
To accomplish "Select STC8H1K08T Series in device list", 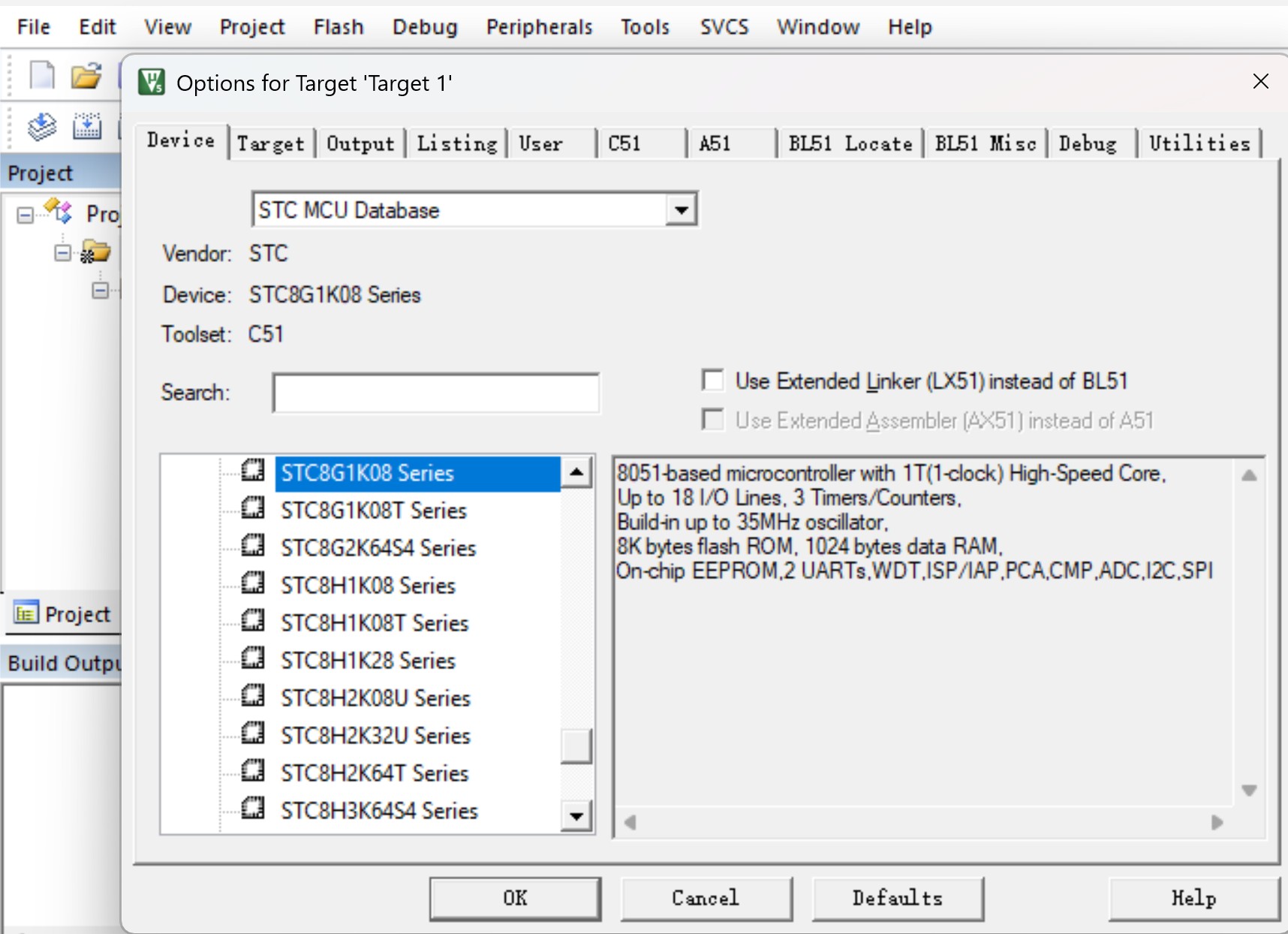I will pyautogui.click(x=375, y=623).
